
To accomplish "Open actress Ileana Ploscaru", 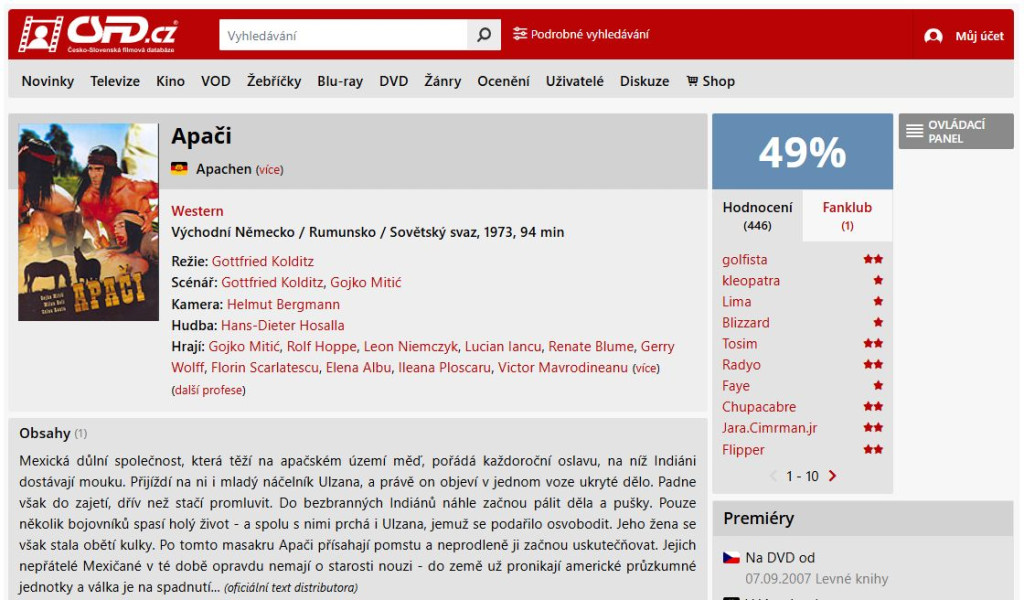I will click(445, 368).
